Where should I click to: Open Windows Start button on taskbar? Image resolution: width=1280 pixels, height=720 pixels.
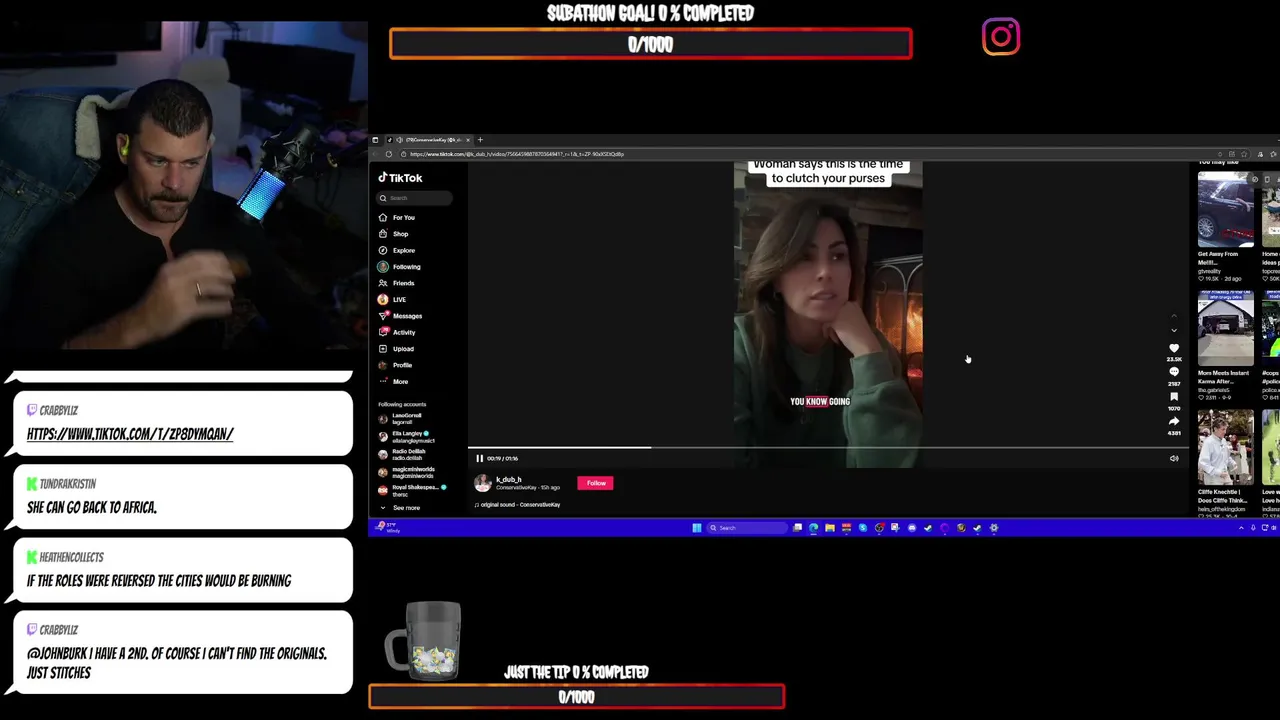click(x=697, y=528)
